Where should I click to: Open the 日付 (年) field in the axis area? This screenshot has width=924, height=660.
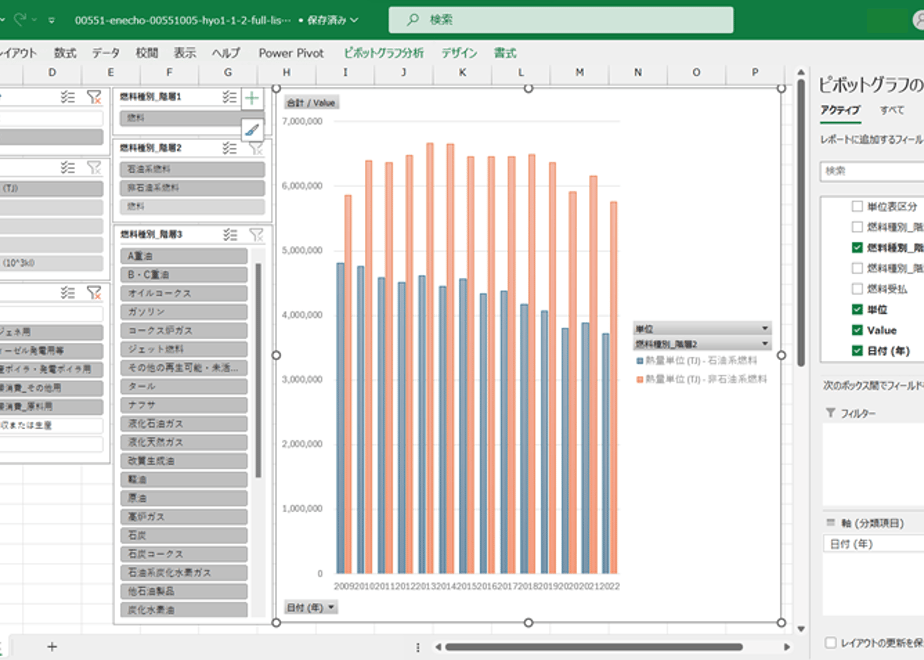click(x=873, y=544)
